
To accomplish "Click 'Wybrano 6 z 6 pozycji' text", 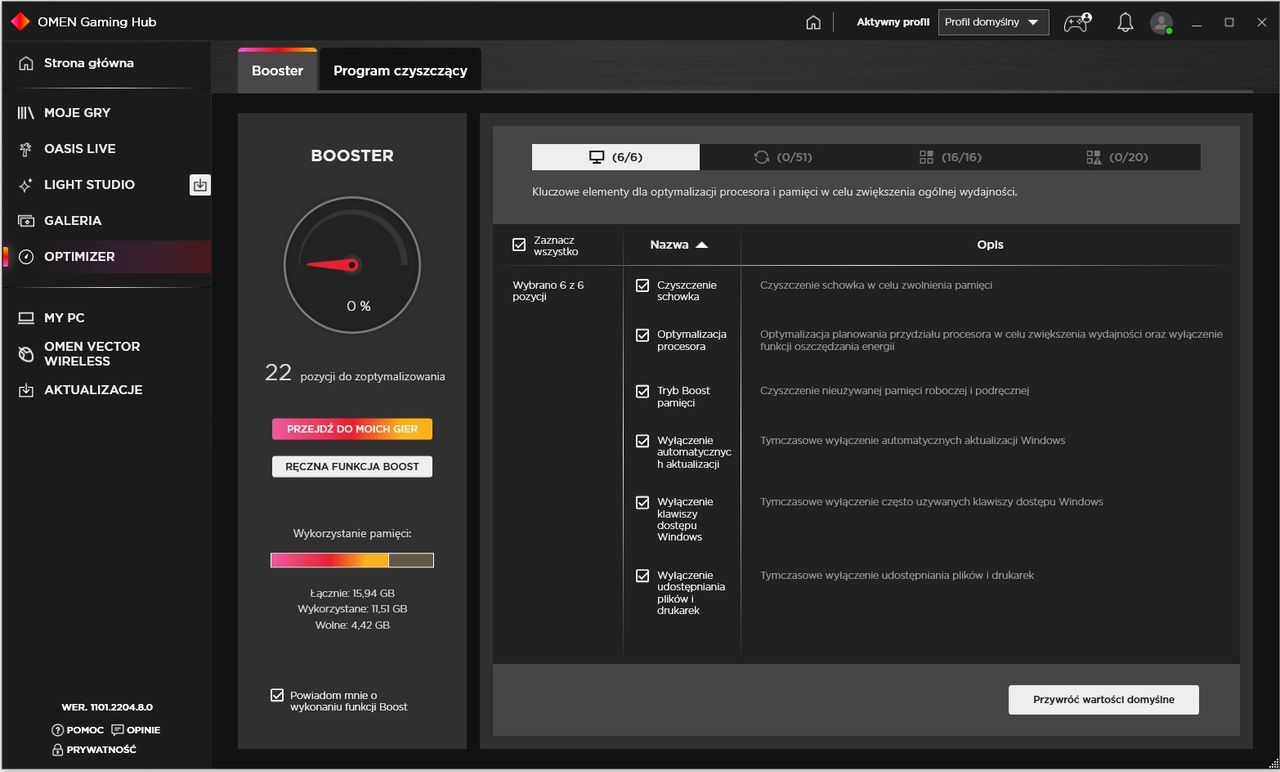I will click(x=548, y=291).
